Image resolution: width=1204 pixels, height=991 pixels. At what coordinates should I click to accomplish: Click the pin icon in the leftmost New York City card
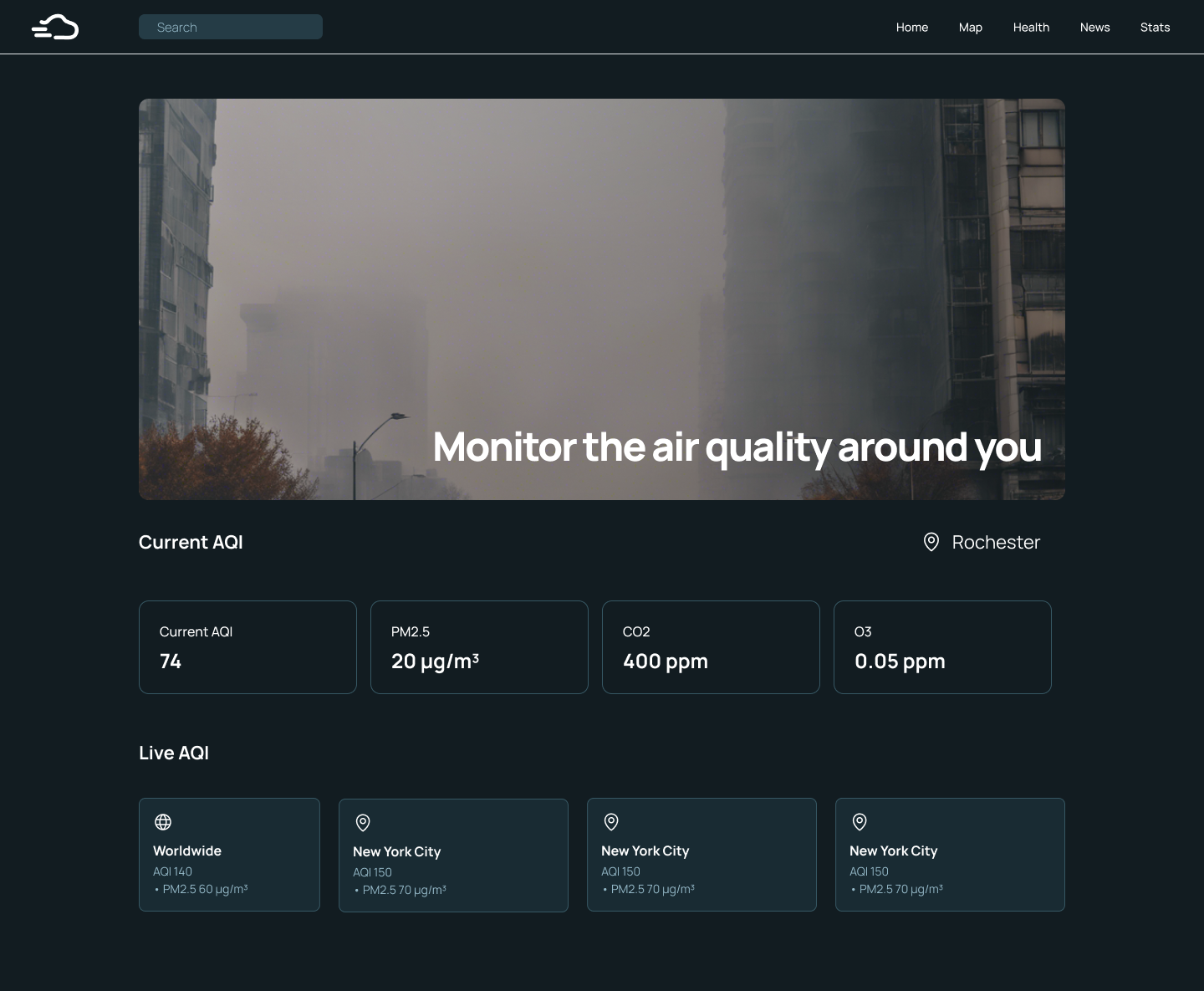pyautogui.click(x=363, y=823)
